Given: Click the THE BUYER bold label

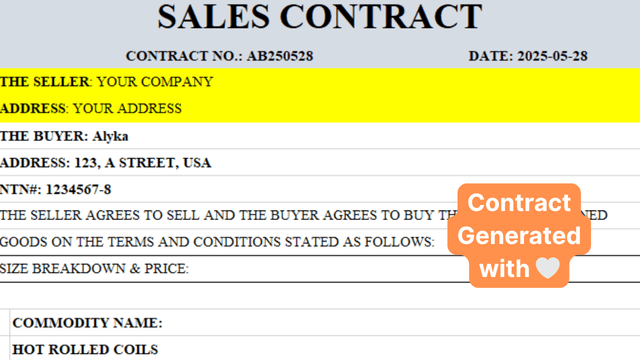Looking at the screenshot, I should click(42, 136).
